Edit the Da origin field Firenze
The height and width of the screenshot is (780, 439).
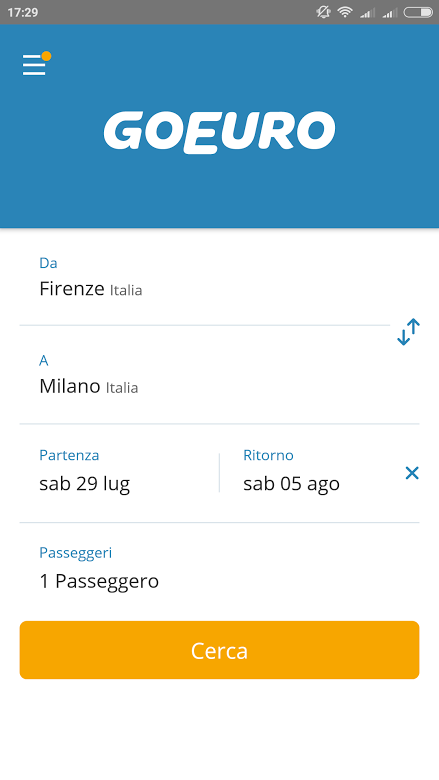[x=204, y=278]
